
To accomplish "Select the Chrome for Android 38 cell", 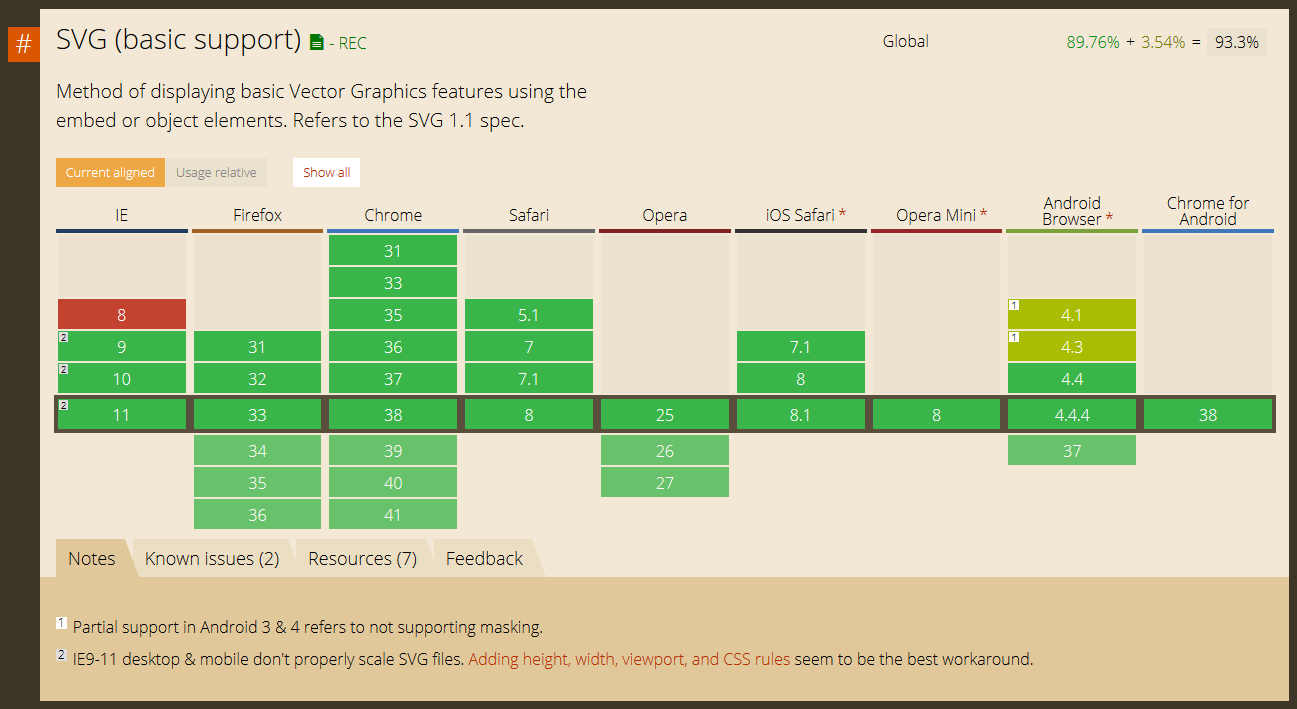I will click(1208, 414).
